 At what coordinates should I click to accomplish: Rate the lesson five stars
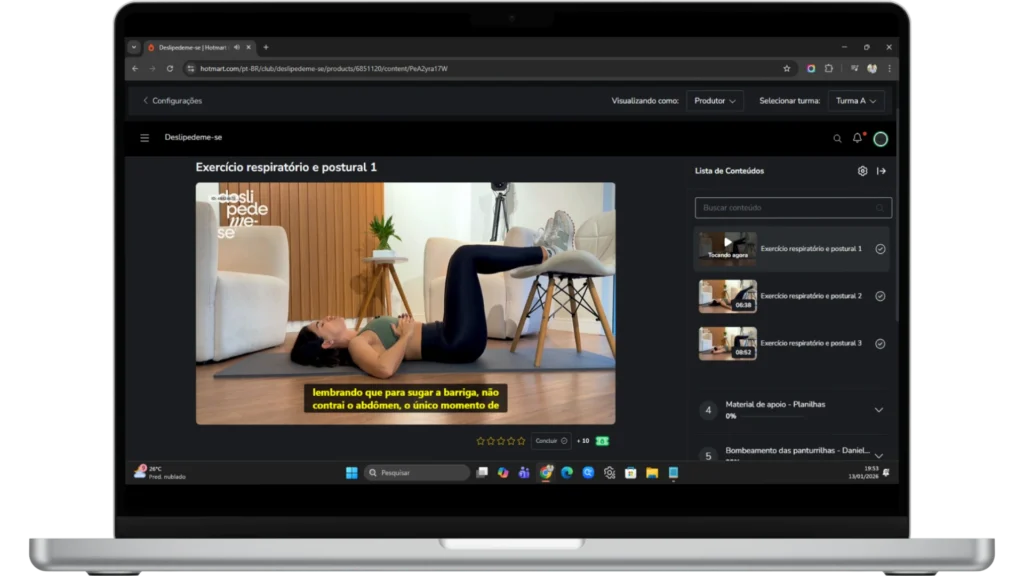[x=521, y=441]
